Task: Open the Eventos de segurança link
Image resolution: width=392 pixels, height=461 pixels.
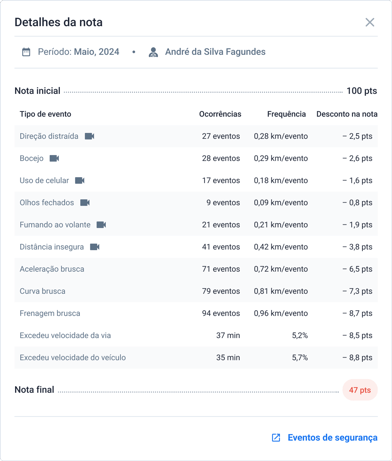Action: pos(332,438)
